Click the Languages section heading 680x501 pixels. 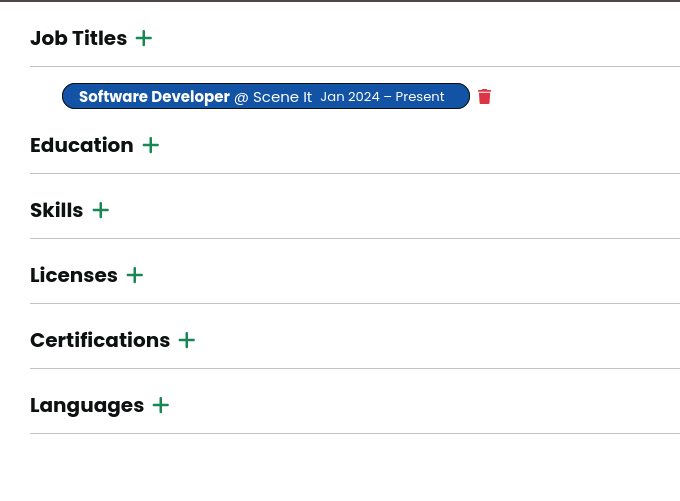coord(87,405)
